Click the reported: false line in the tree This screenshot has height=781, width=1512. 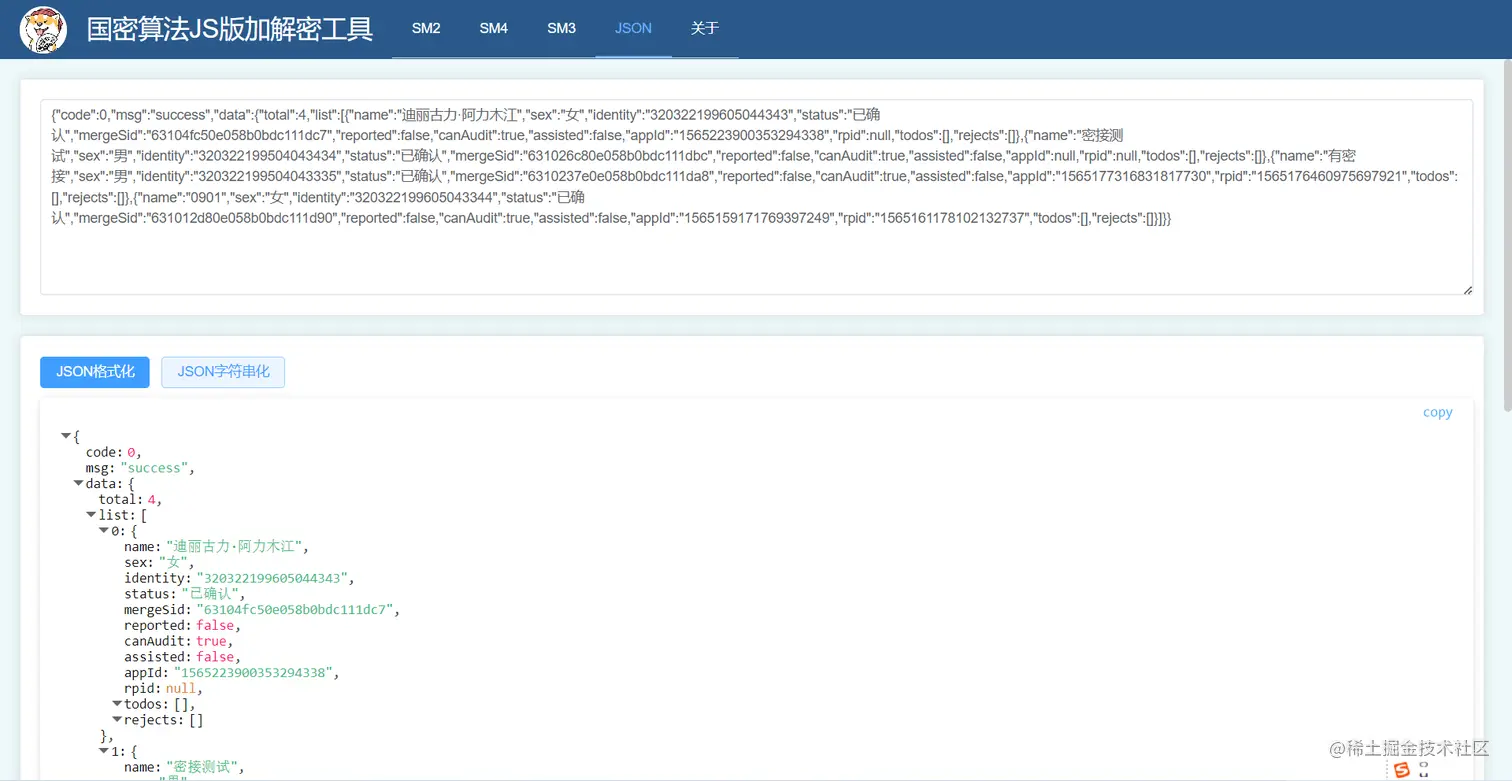coord(182,626)
